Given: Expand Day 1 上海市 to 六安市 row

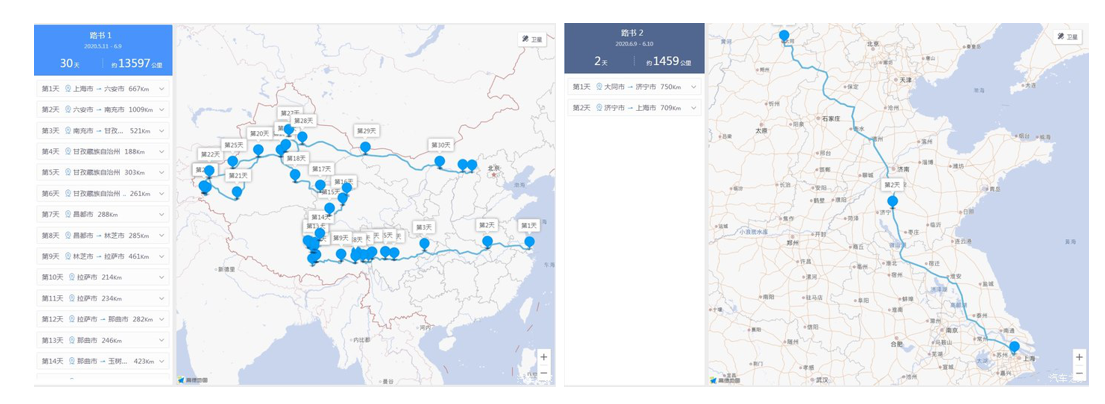Looking at the screenshot, I should [x=104, y=89].
